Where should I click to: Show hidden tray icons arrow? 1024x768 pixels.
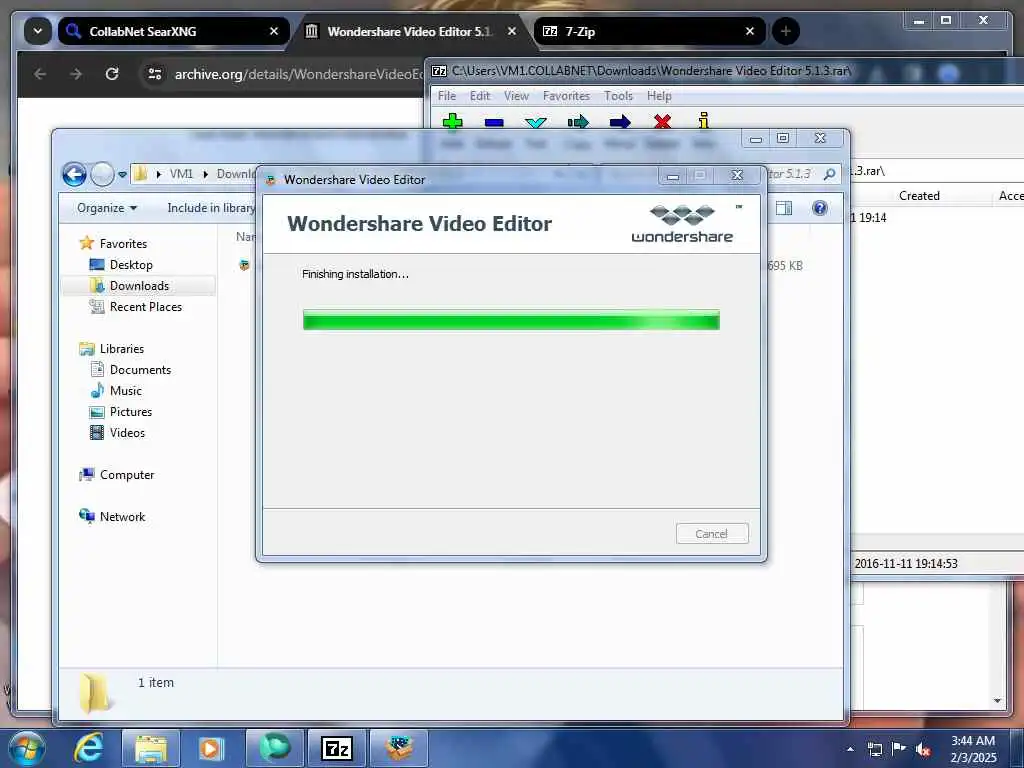tap(850, 749)
